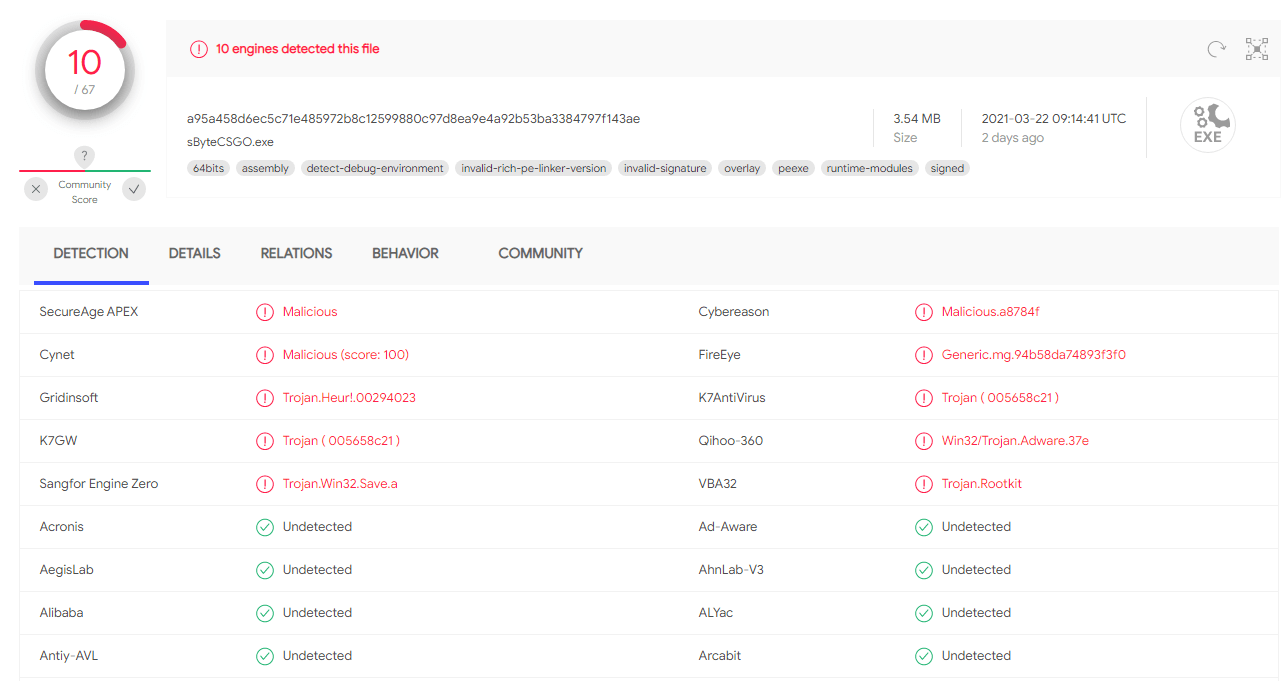This screenshot has width=1281, height=681.
Task: Click the EXE file type icon
Action: click(x=1208, y=125)
